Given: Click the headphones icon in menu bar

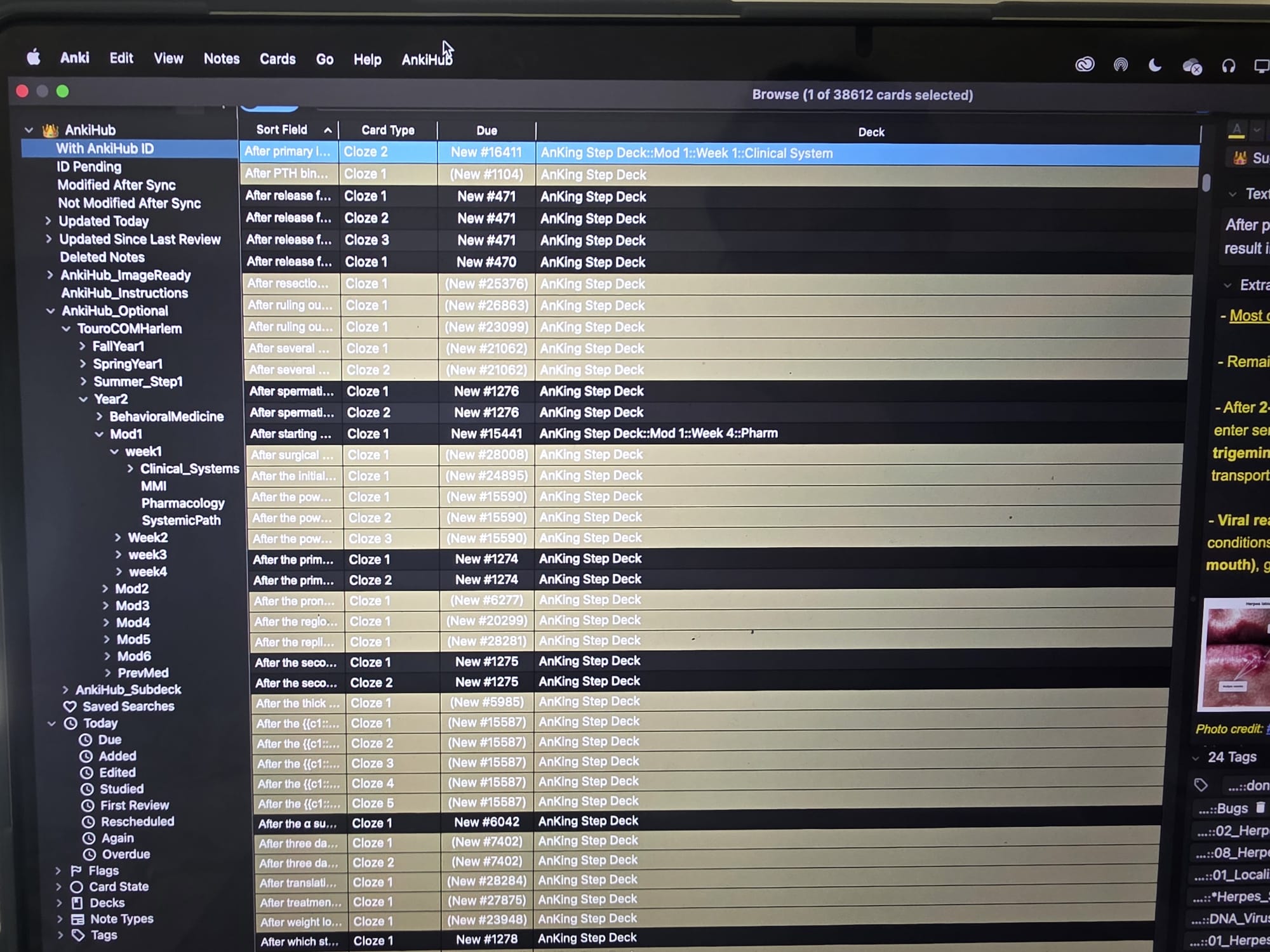Looking at the screenshot, I should (1228, 66).
